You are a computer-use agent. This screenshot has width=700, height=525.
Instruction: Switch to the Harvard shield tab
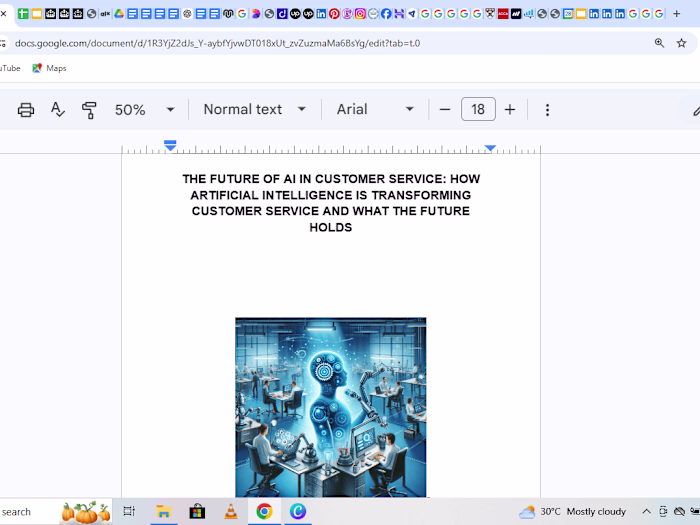tap(490, 14)
